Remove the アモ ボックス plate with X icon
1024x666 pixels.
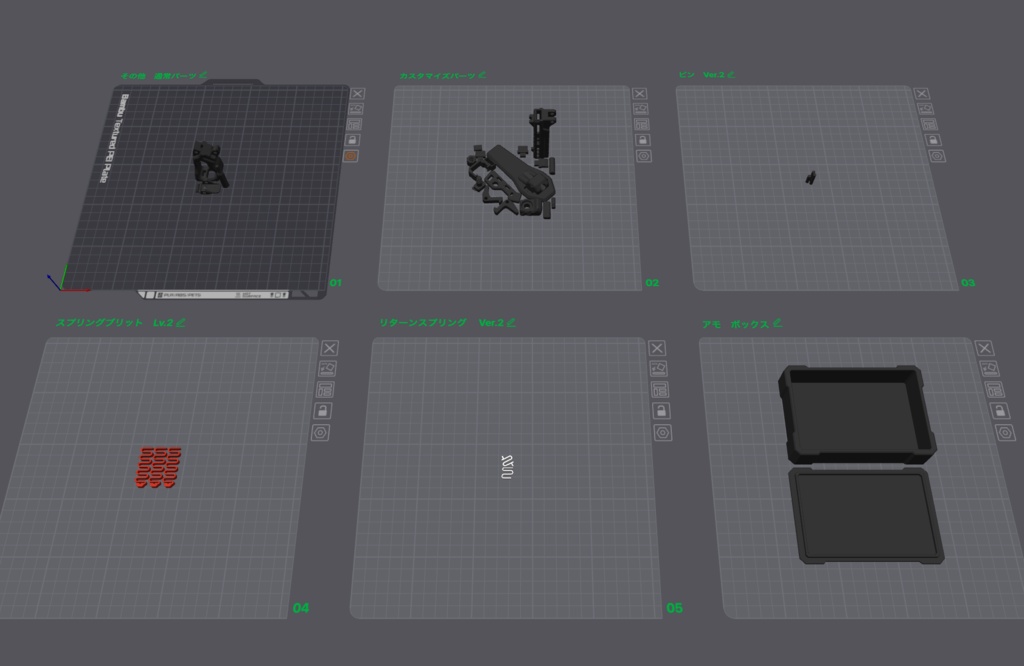[x=984, y=348]
